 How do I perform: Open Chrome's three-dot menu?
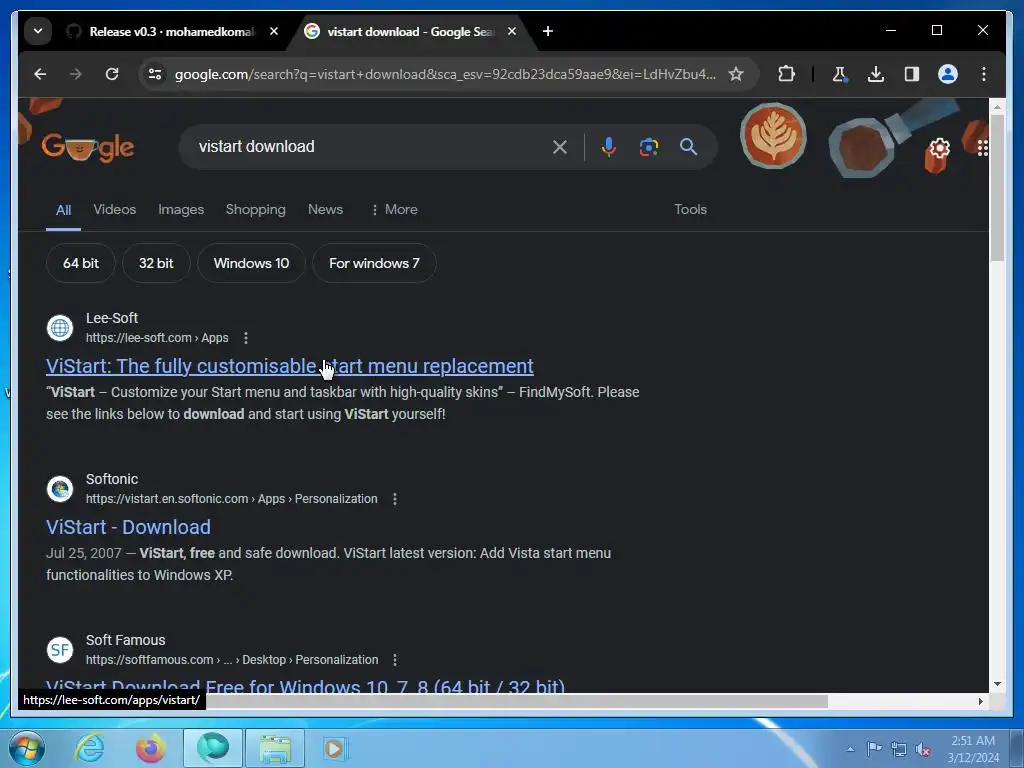[x=984, y=74]
